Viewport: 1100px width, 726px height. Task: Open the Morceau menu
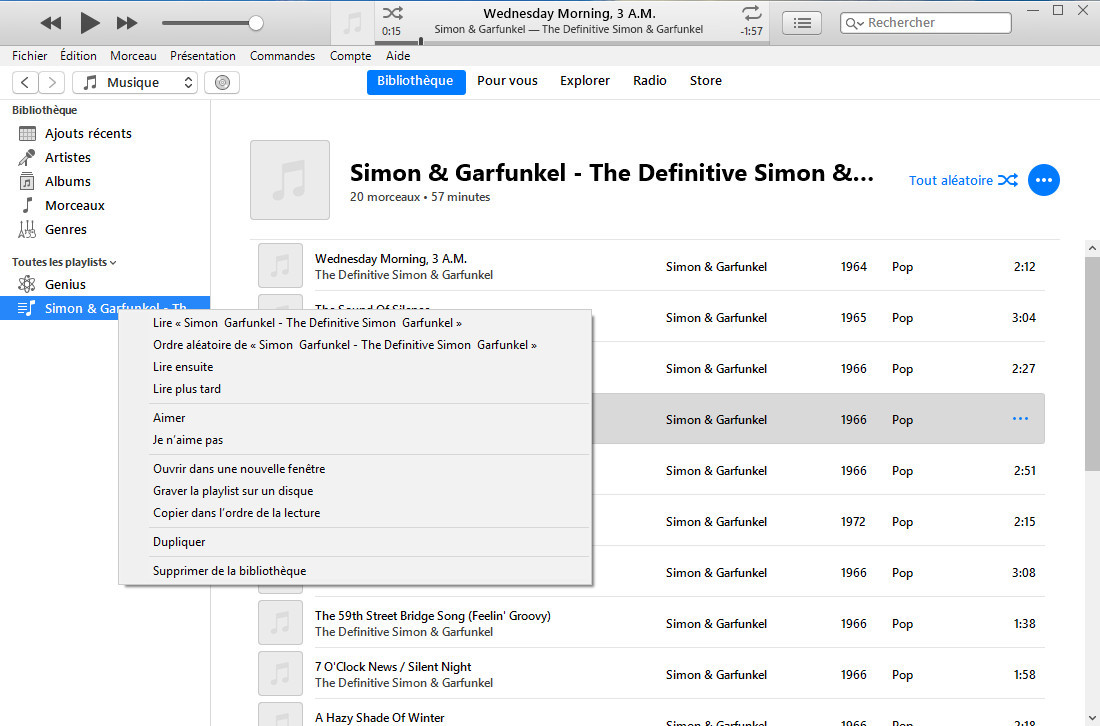coord(133,56)
